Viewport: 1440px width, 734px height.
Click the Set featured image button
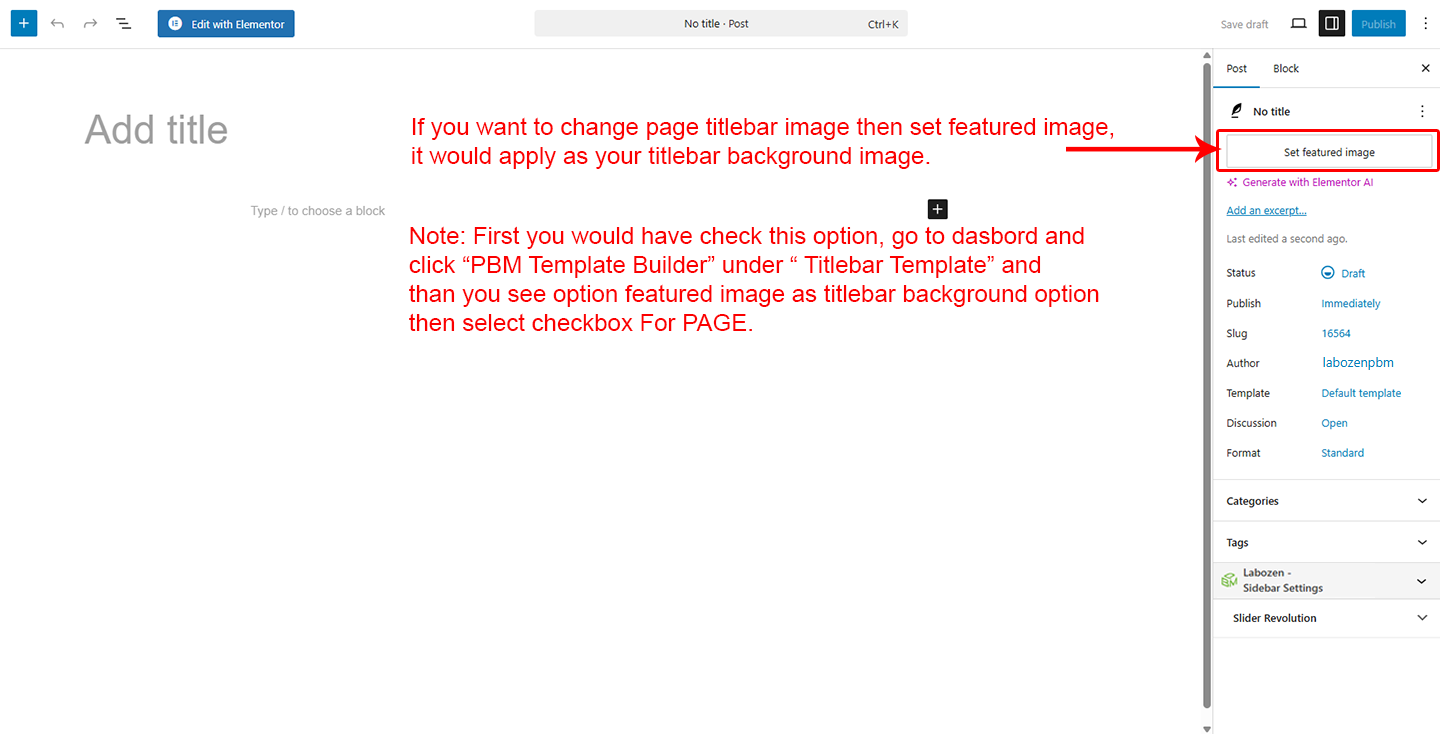[x=1329, y=152]
